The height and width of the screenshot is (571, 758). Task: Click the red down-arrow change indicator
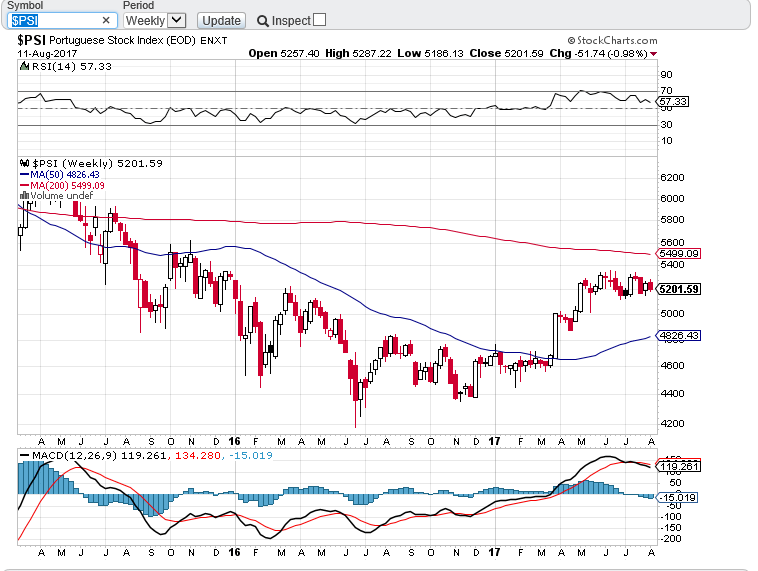pos(654,54)
